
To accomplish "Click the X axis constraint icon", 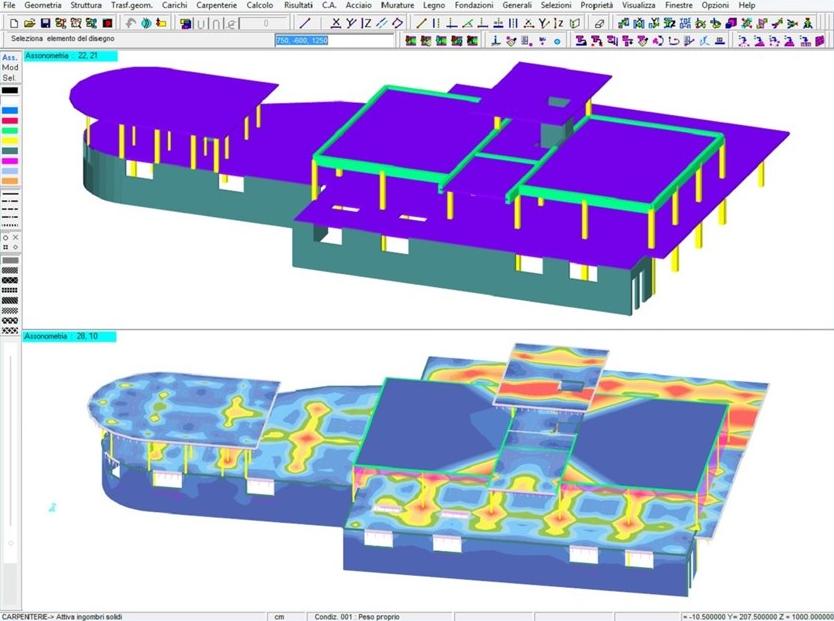I will point(336,23).
